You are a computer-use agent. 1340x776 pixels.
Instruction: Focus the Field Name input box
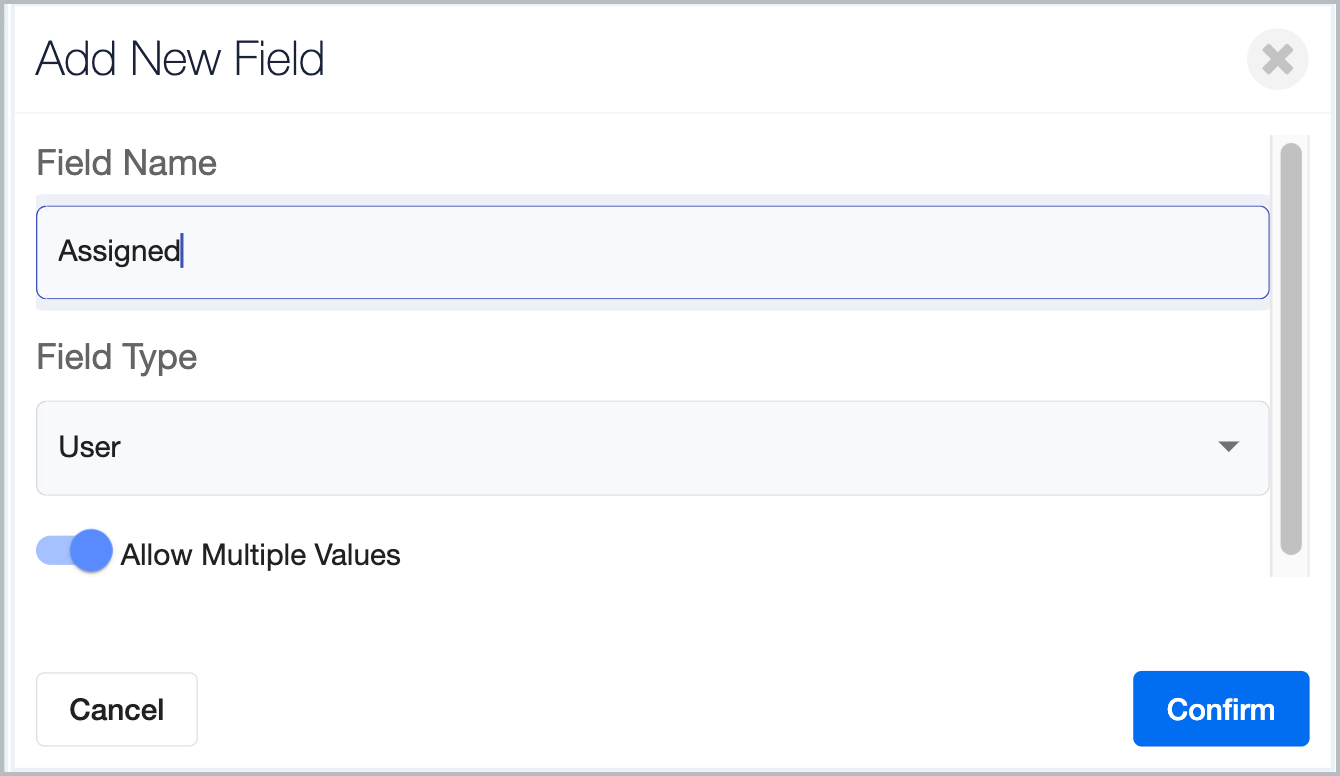(652, 252)
